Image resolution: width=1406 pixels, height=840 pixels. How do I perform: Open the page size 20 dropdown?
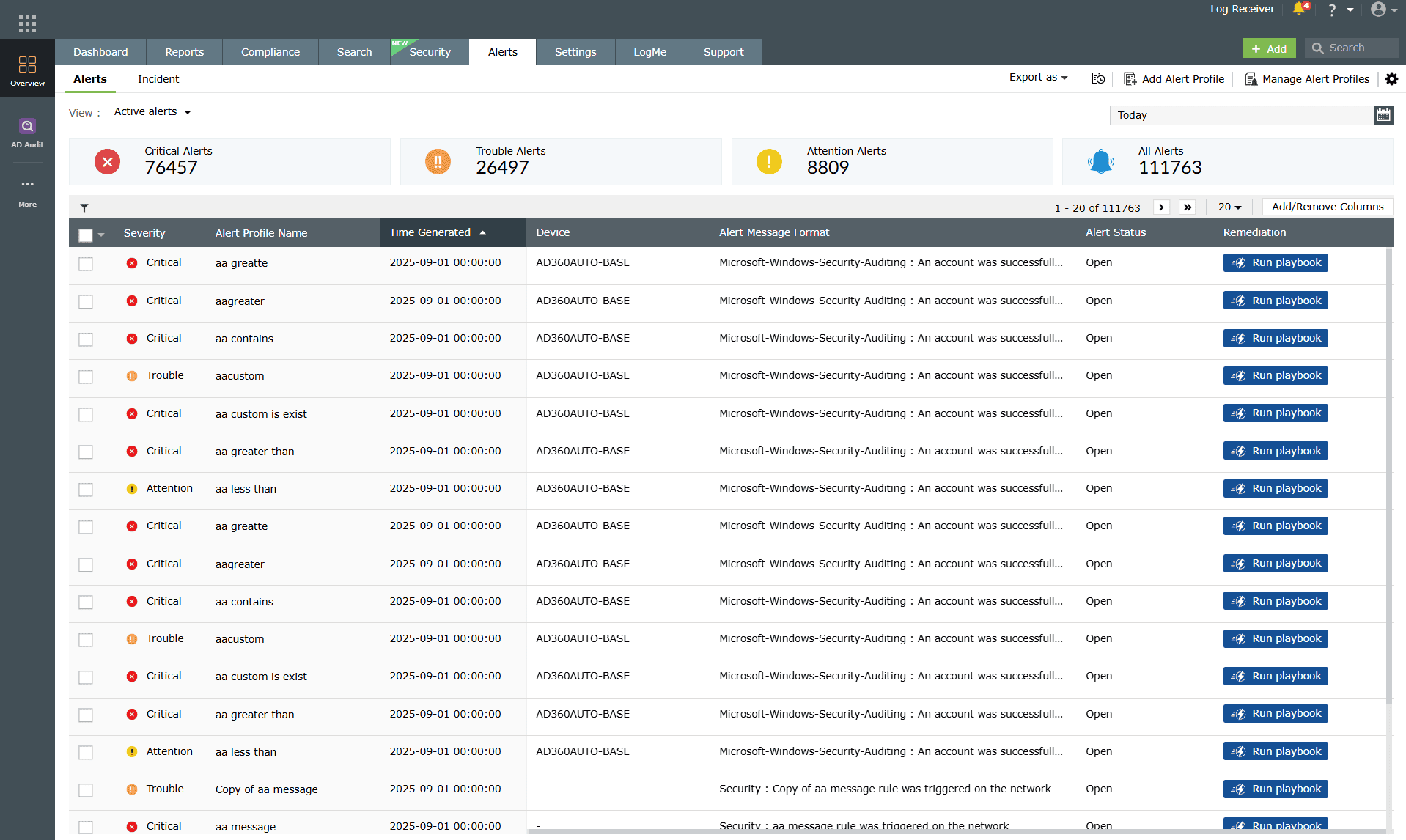[x=1229, y=207]
